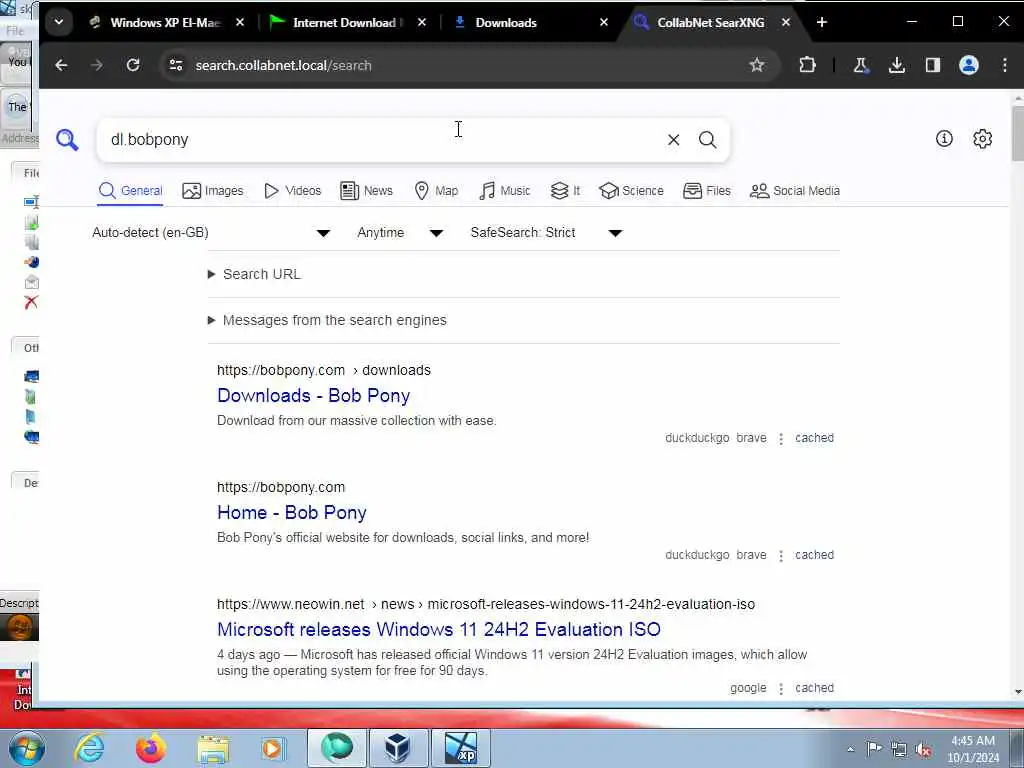Select the Map search category
Viewport: 1024px width, 768px height.
(x=436, y=191)
